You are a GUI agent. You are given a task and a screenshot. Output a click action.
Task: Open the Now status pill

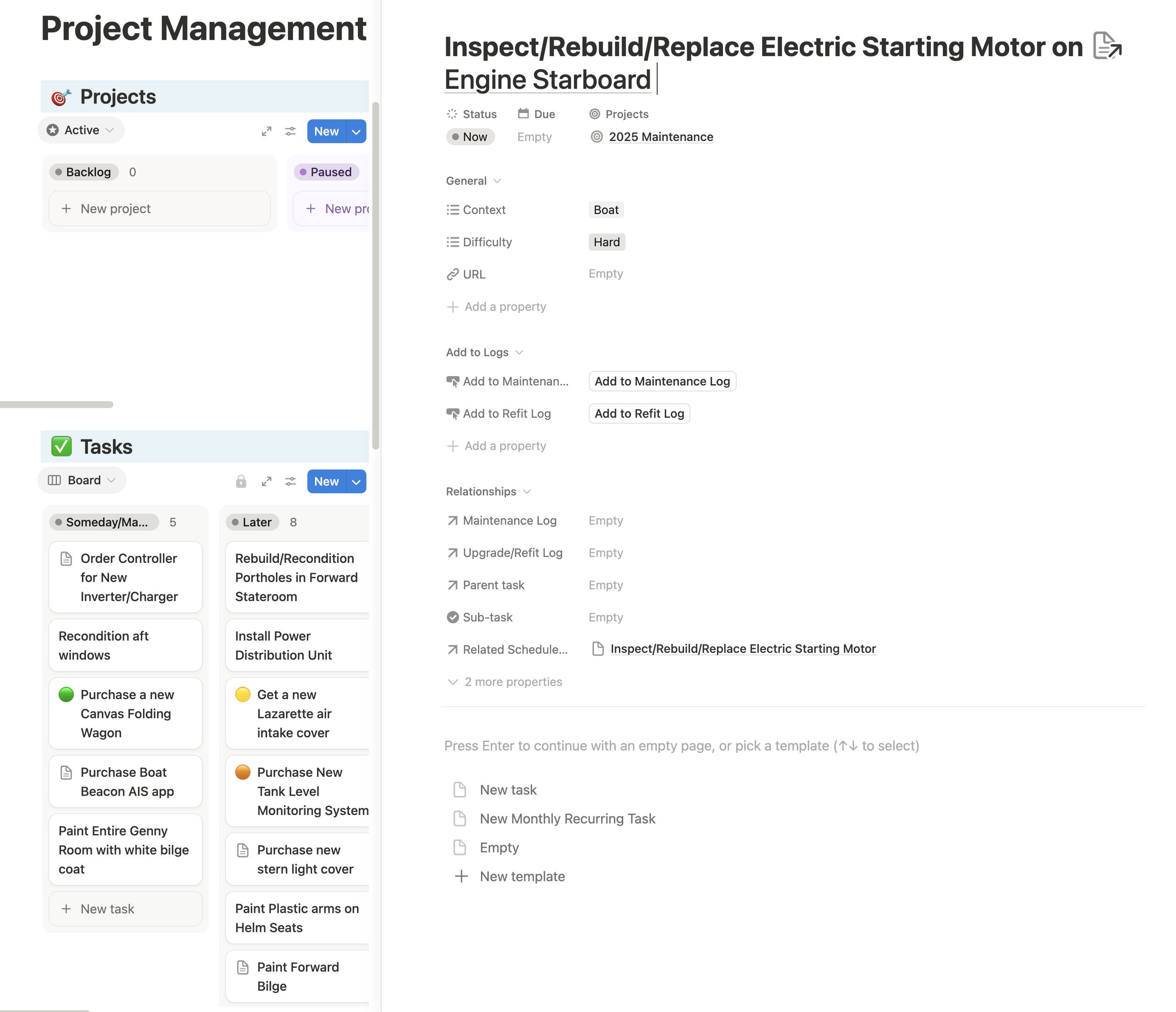pyautogui.click(x=470, y=137)
